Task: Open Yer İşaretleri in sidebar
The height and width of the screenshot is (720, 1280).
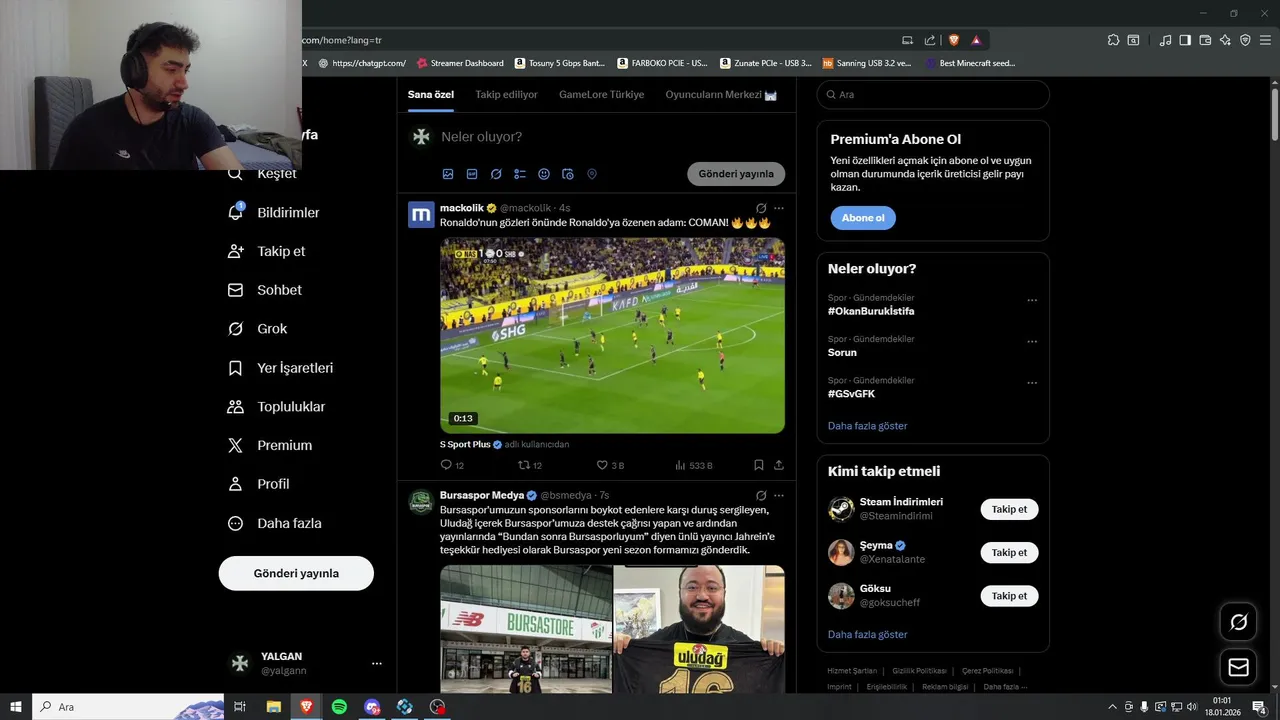Action: coord(282,368)
